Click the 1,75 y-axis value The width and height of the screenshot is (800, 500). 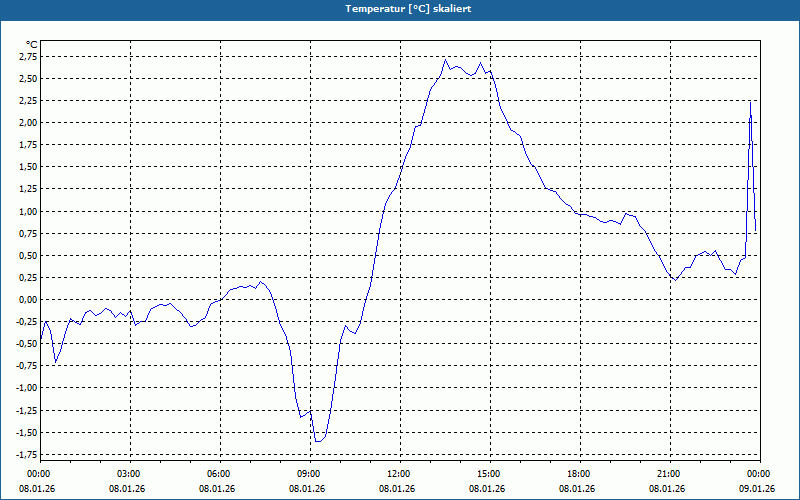tap(28, 145)
